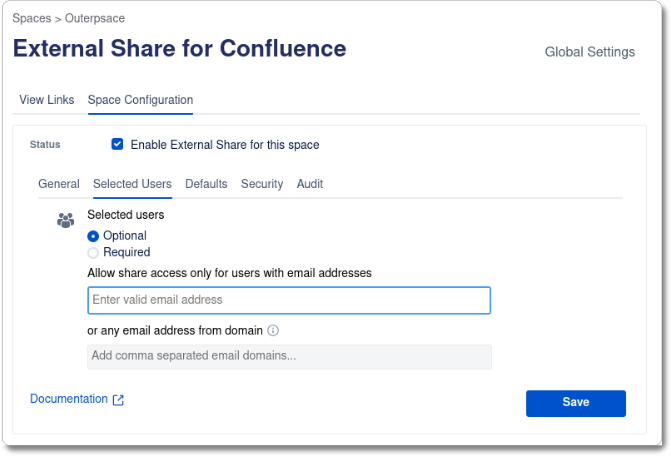The image size is (671, 456).
Task: Open Global Settings
Action: 590,52
